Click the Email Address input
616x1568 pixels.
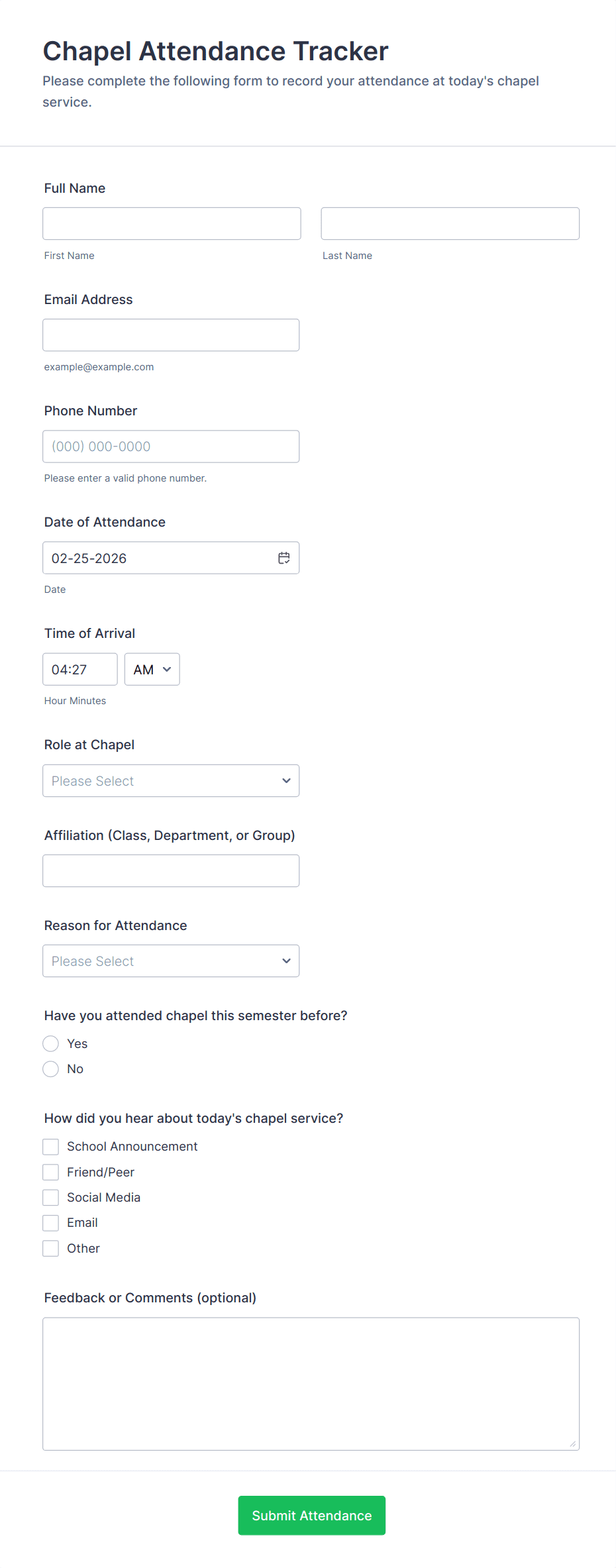coord(171,335)
